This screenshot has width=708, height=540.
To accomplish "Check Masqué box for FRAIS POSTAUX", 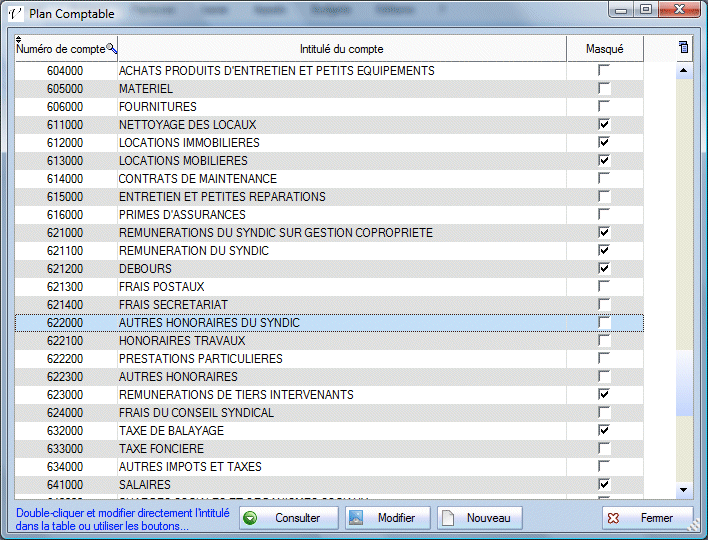I will (x=604, y=287).
